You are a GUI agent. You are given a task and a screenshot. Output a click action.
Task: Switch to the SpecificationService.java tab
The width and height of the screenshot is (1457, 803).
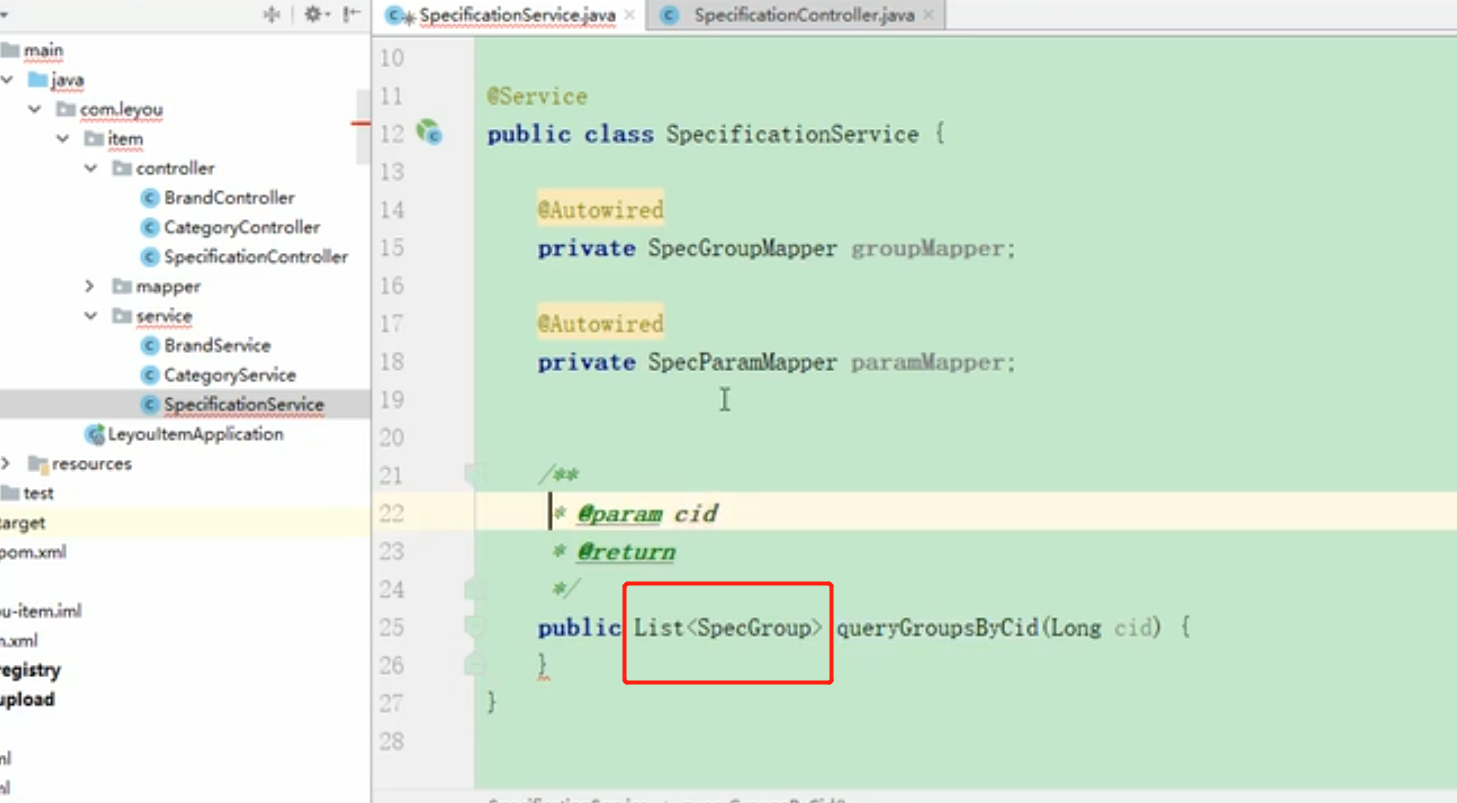pyautogui.click(x=510, y=15)
